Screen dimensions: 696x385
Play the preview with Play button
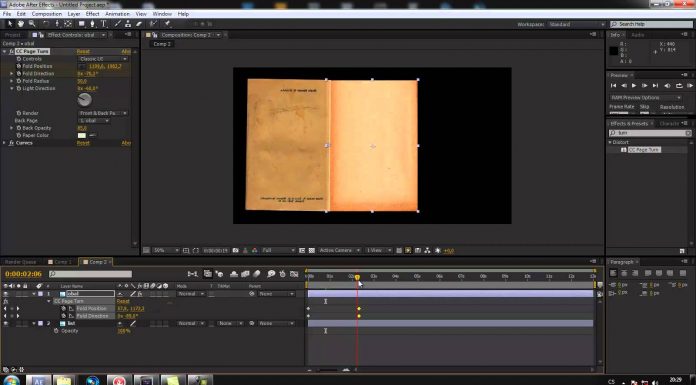[634, 85]
